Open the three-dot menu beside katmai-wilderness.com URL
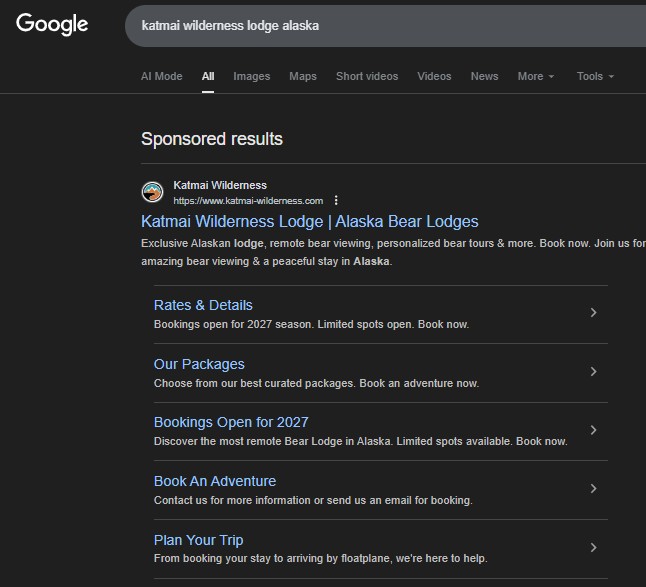The width and height of the screenshot is (646, 587). click(x=336, y=201)
